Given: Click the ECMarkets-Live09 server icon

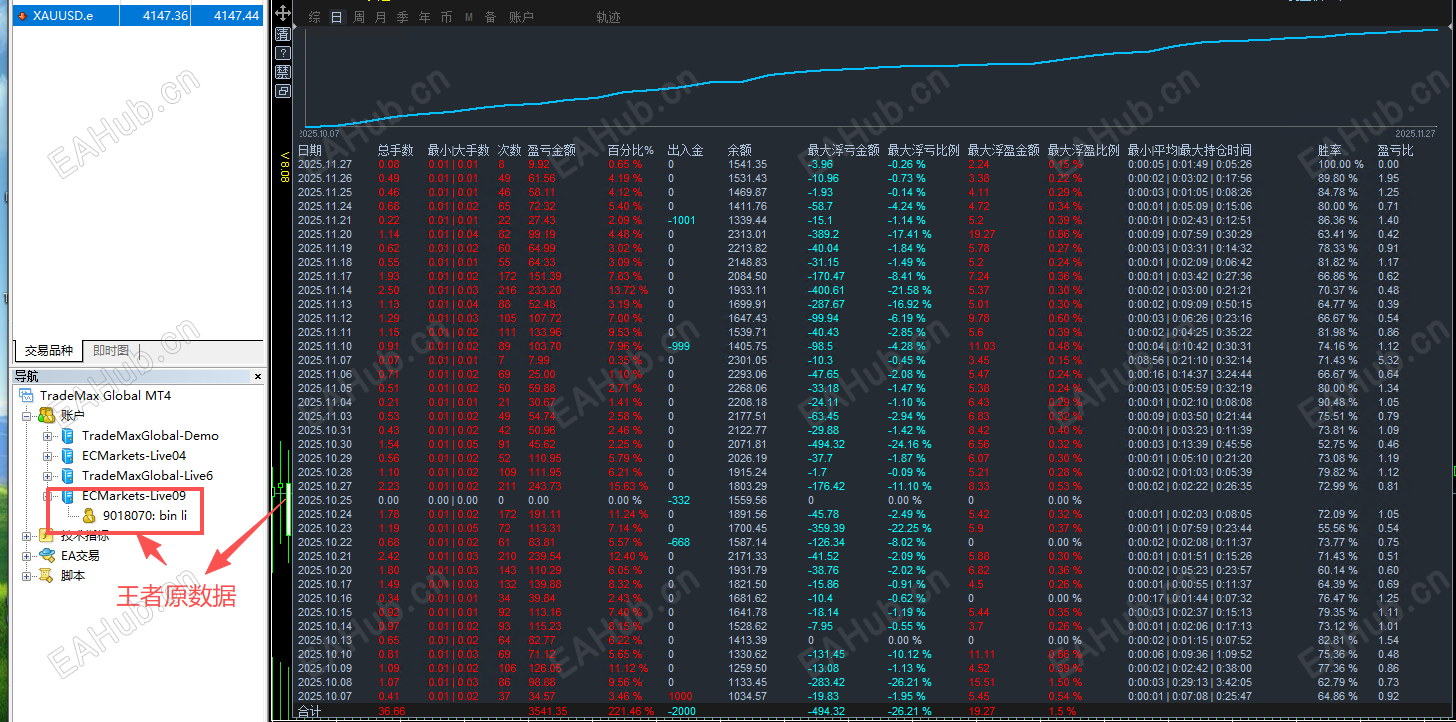Looking at the screenshot, I should click(x=68, y=496).
